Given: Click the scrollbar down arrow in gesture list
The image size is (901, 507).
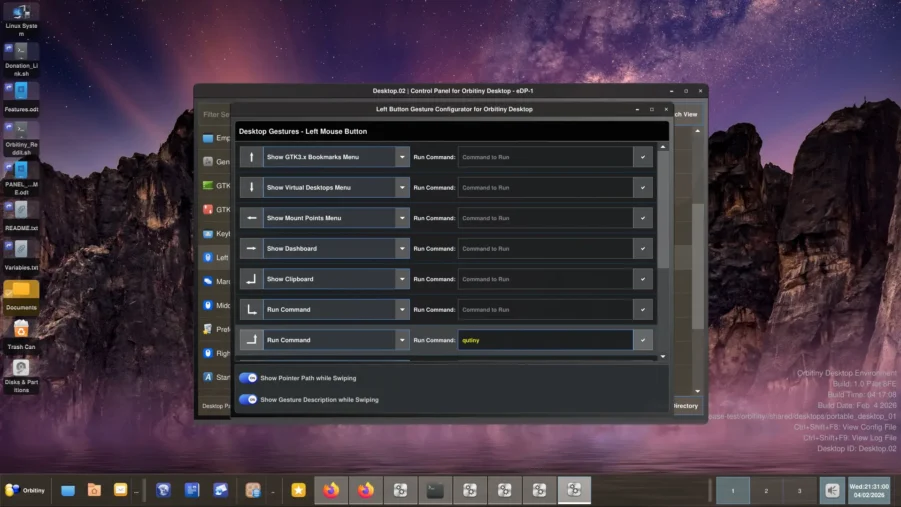Looking at the screenshot, I should (663, 357).
